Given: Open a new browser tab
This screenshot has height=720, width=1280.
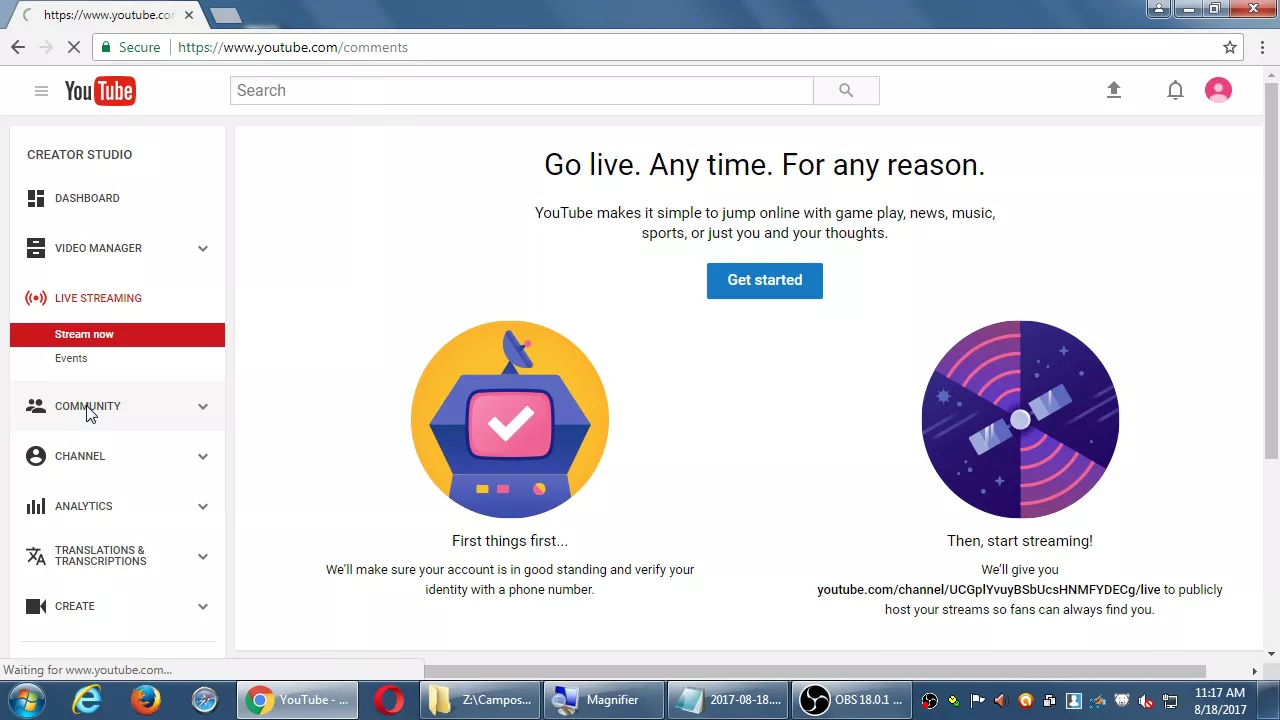Looking at the screenshot, I should pos(226,15).
